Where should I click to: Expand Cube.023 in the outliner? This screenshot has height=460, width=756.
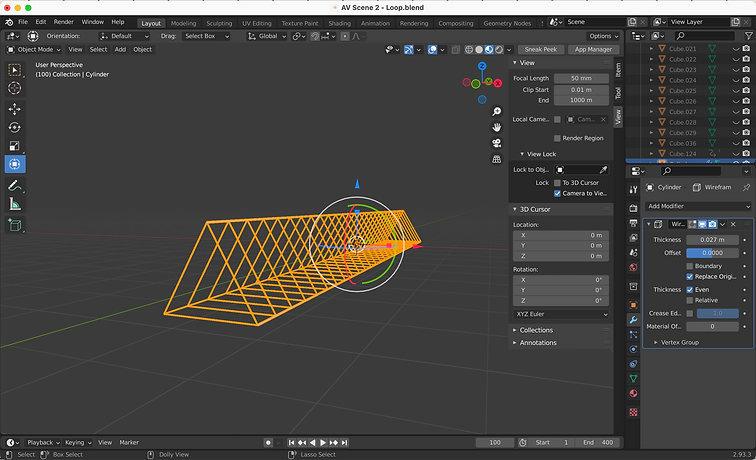point(651,70)
